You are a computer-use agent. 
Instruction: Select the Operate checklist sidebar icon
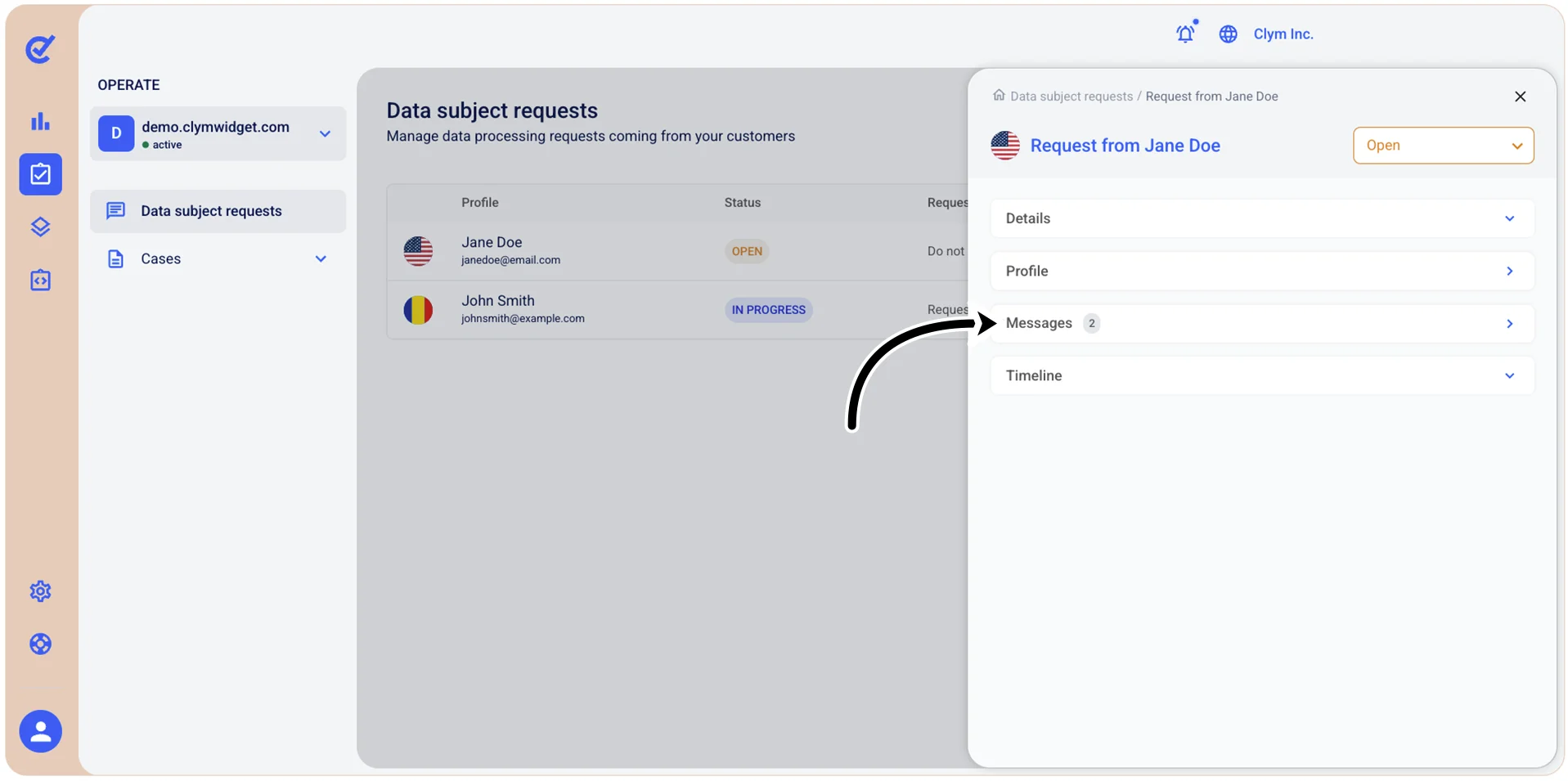(x=40, y=174)
